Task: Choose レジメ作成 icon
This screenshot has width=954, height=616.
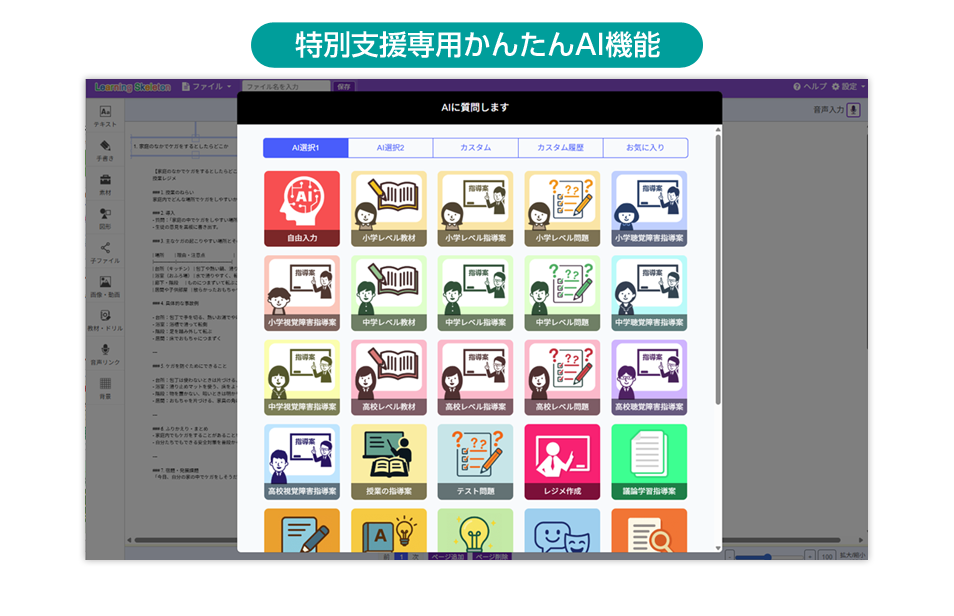Action: point(562,461)
